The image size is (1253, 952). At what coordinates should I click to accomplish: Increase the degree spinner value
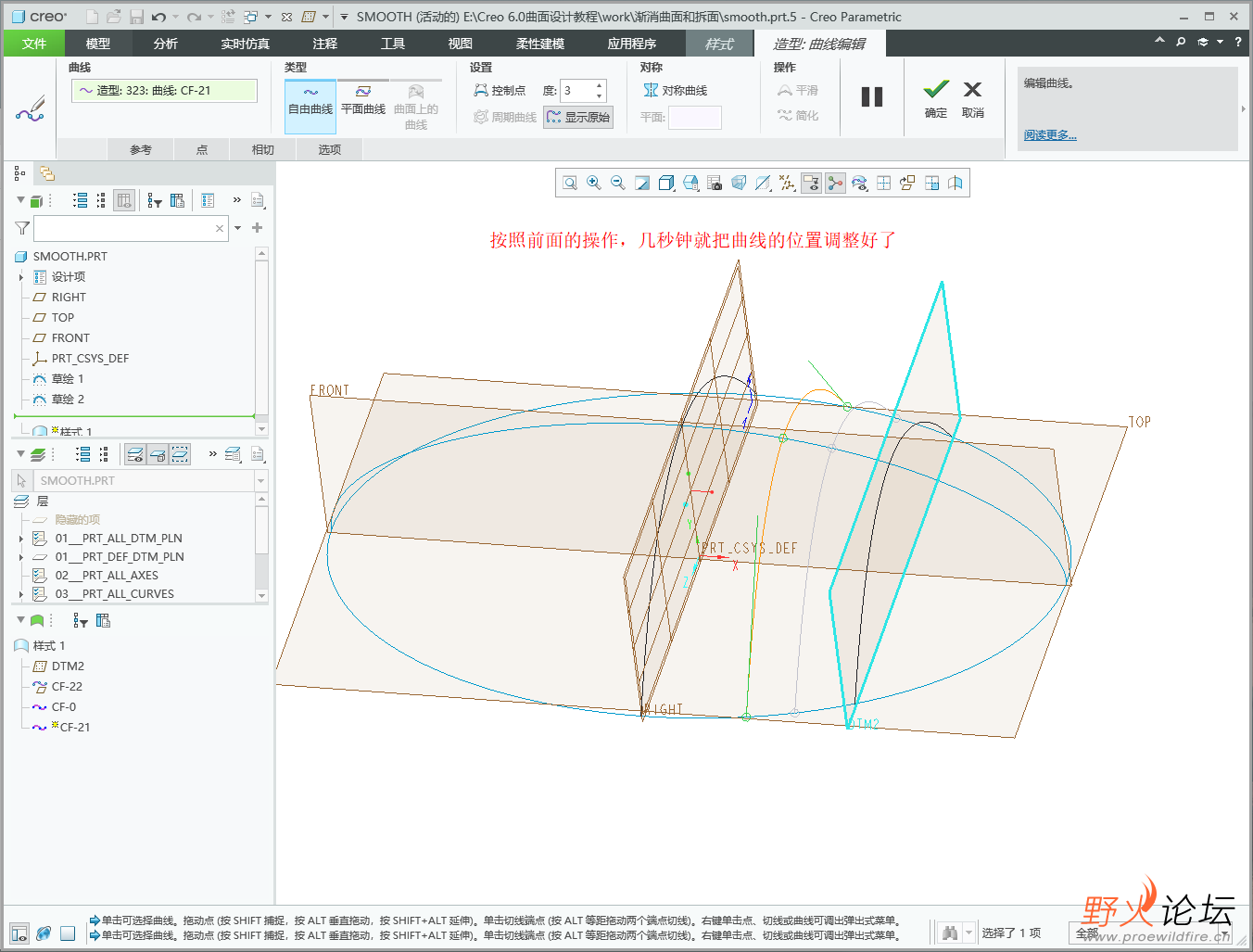coord(600,85)
